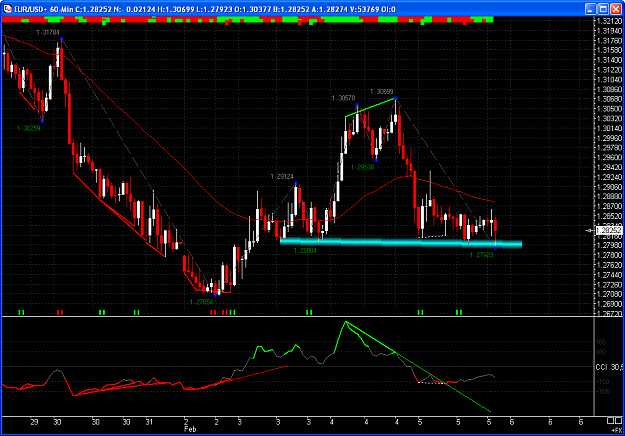Screen dimensions: 625x436
Task: Click the swing low label 1.30259
Action: pyautogui.click(x=29, y=128)
